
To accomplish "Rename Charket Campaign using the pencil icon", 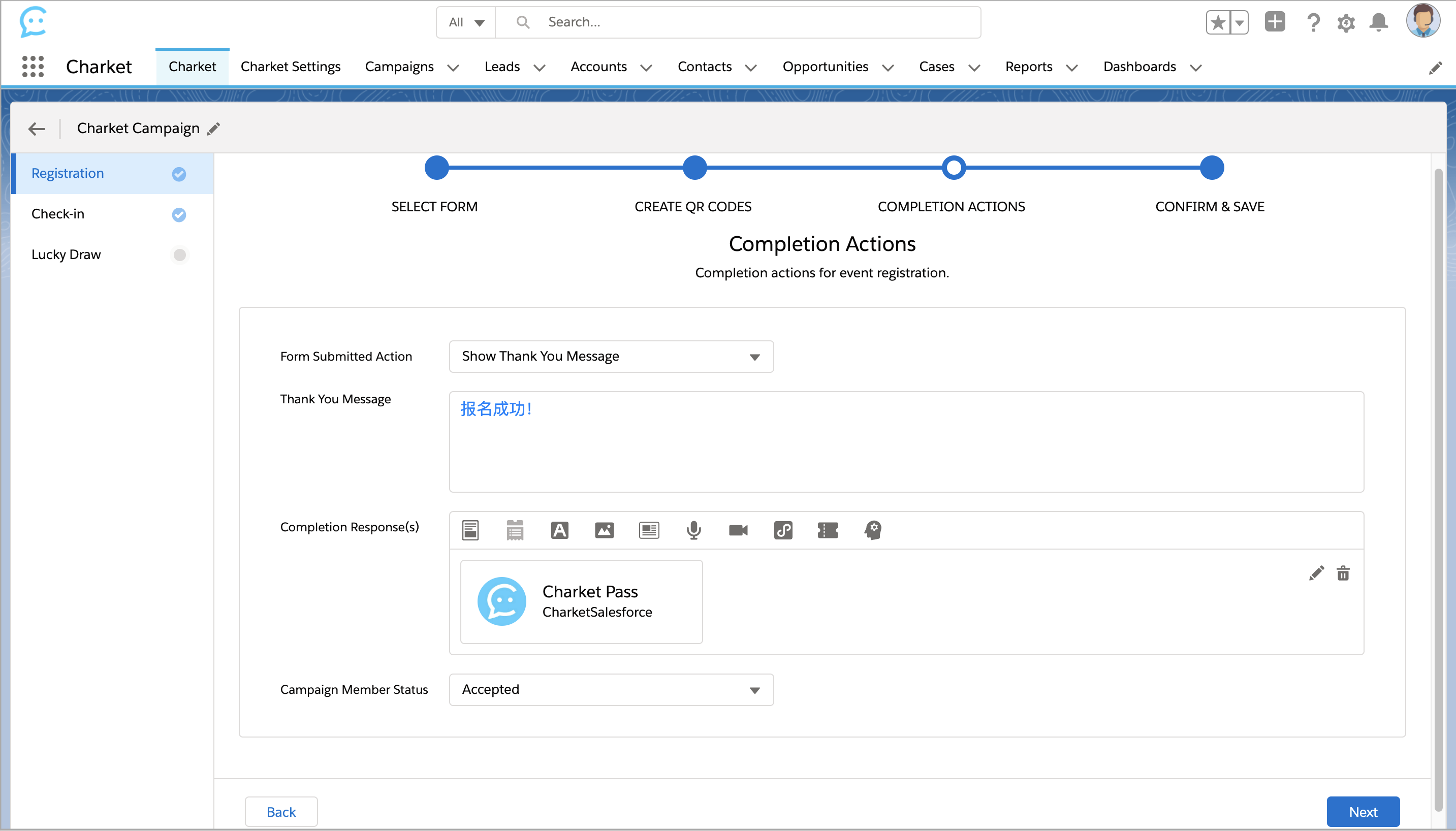I will click(x=213, y=129).
